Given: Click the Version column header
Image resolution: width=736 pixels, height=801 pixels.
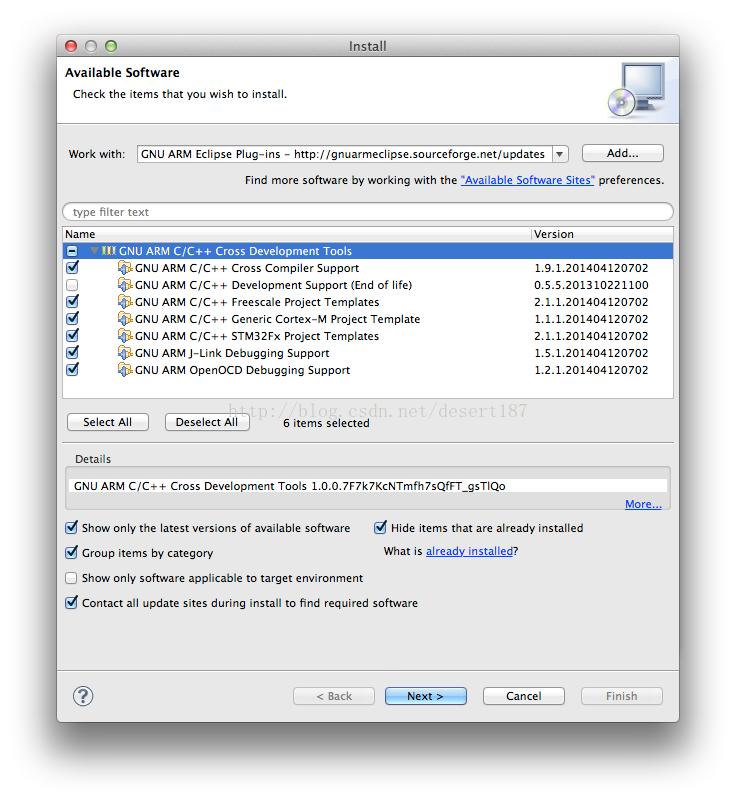Looking at the screenshot, I should tap(602, 234).
